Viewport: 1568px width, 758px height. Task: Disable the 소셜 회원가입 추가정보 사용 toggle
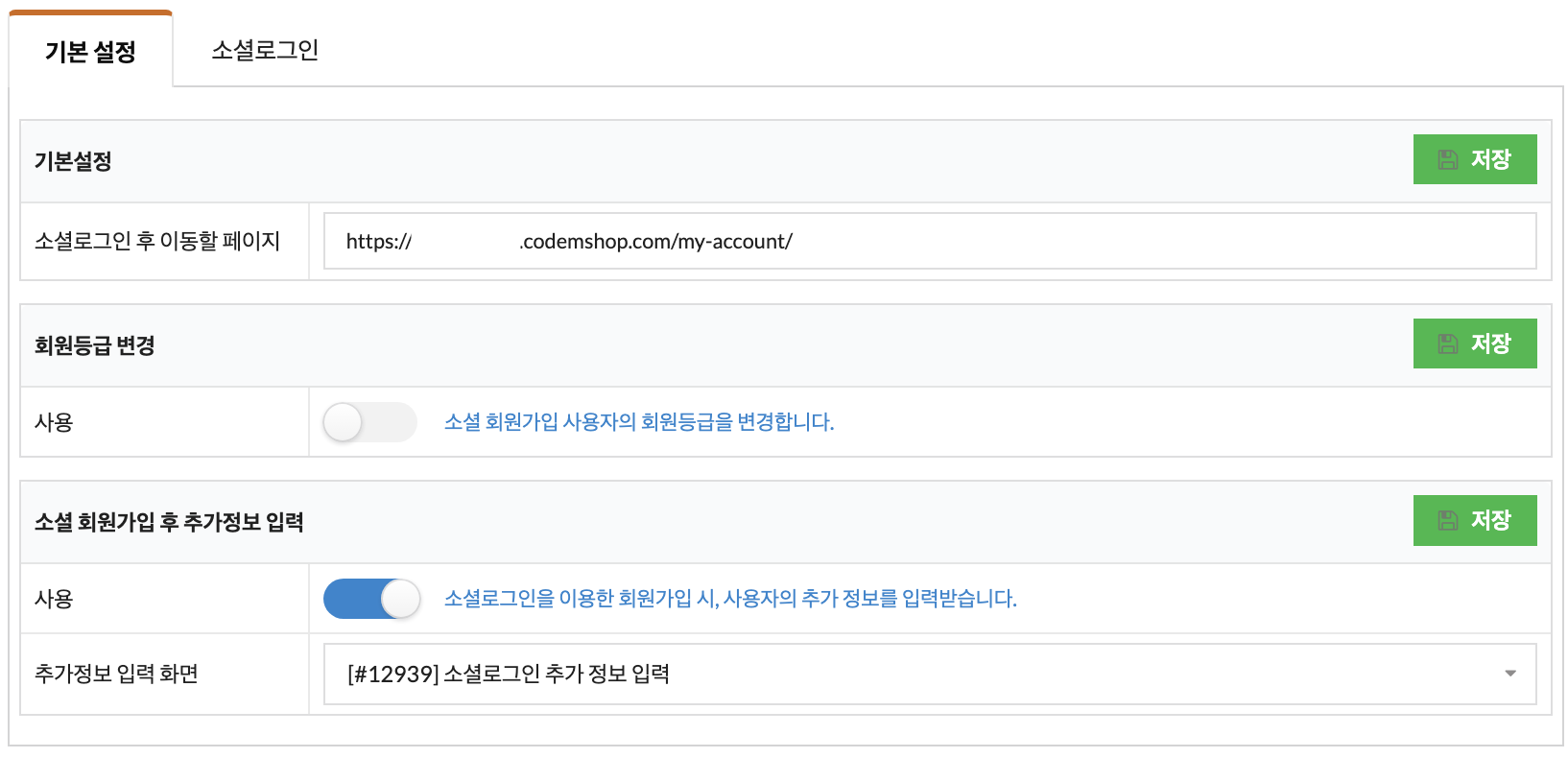coord(371,599)
